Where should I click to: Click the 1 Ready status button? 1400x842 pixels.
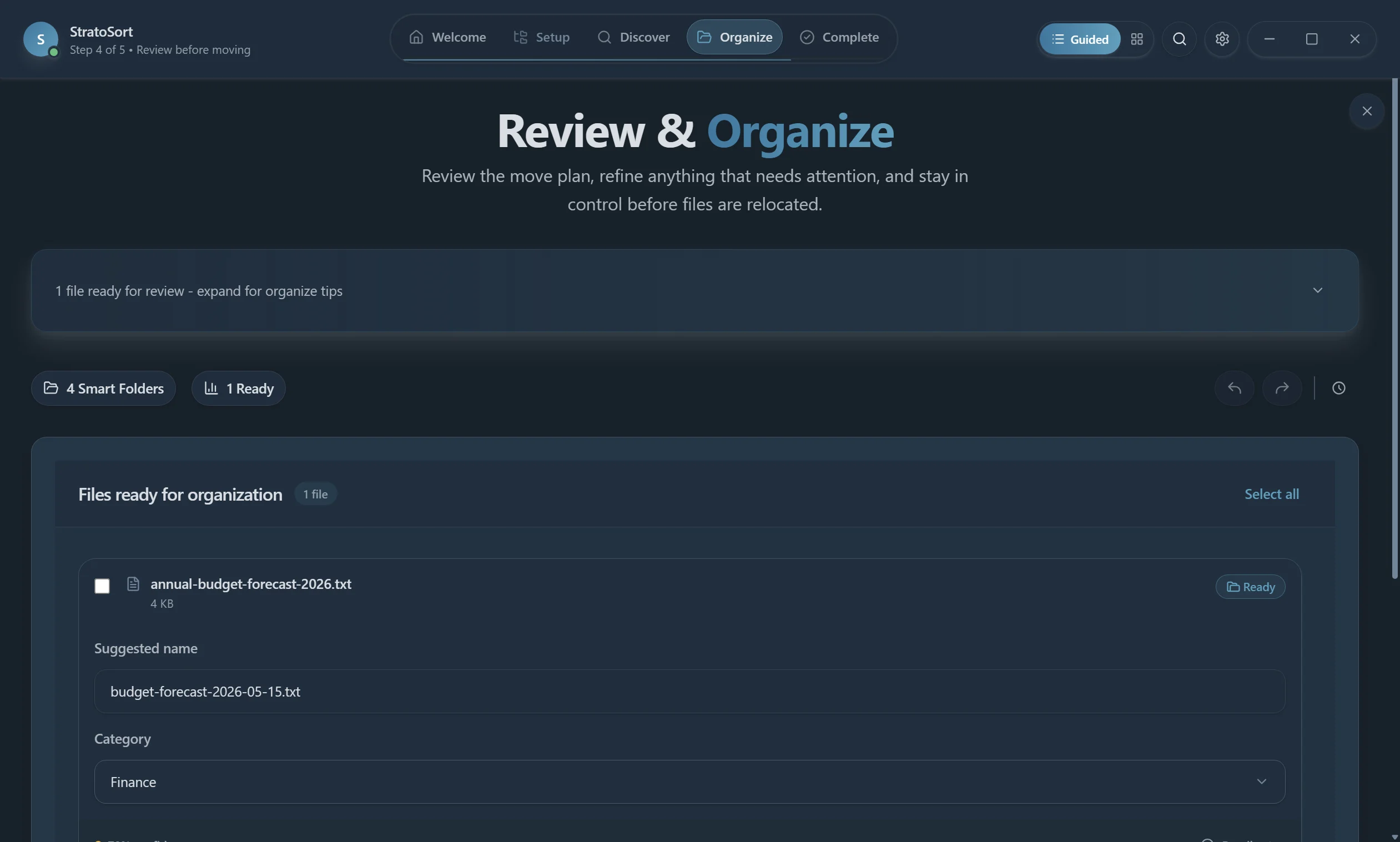click(x=238, y=388)
